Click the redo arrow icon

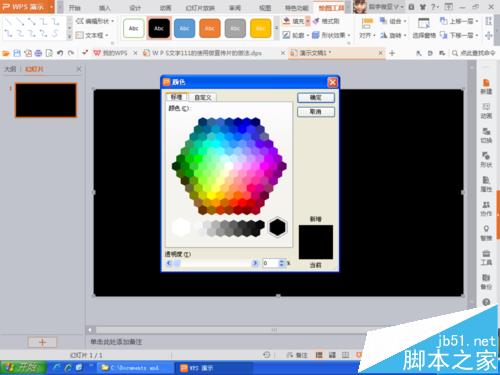[71, 53]
